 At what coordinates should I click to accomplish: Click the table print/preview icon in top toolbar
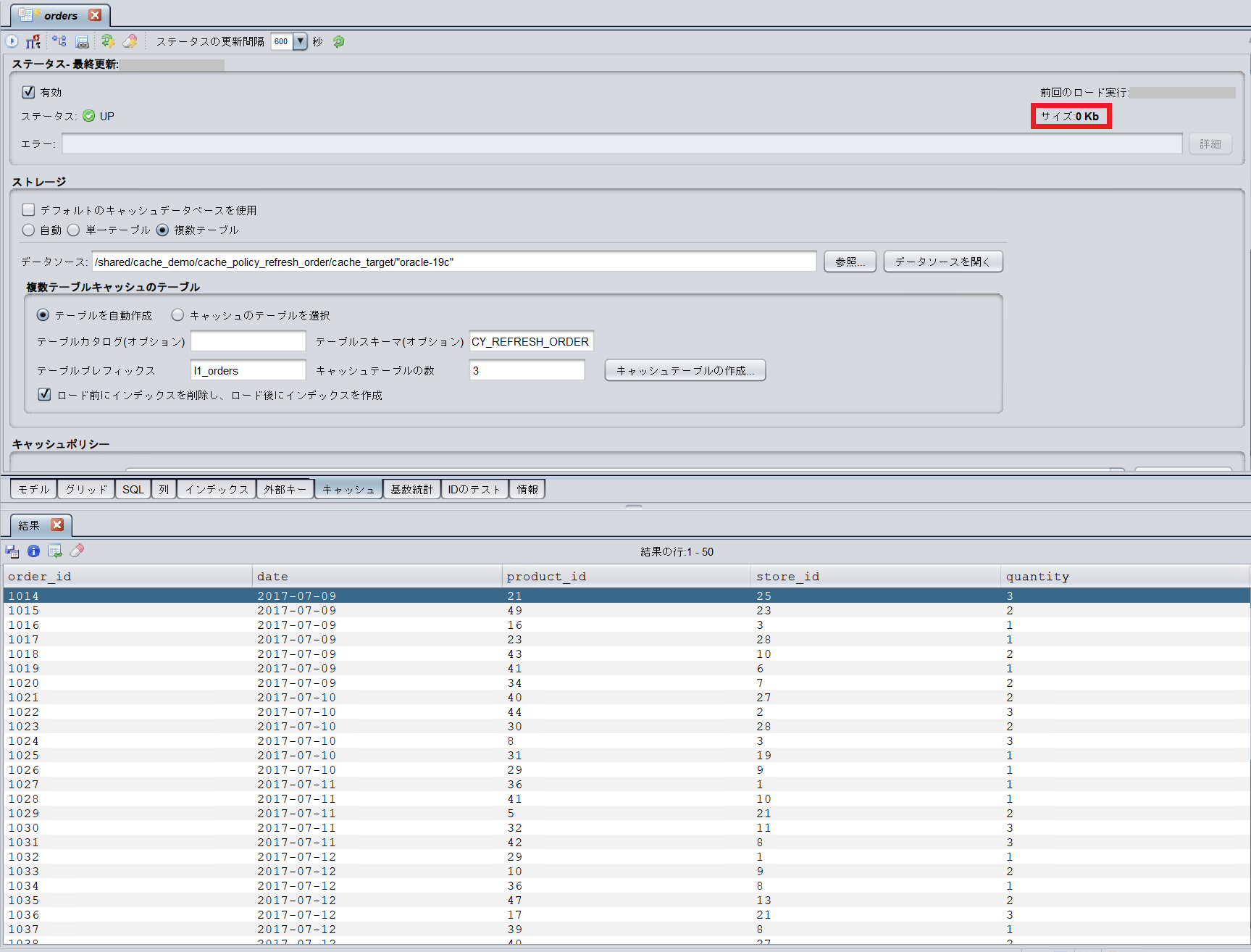pyautogui.click(x=82, y=41)
